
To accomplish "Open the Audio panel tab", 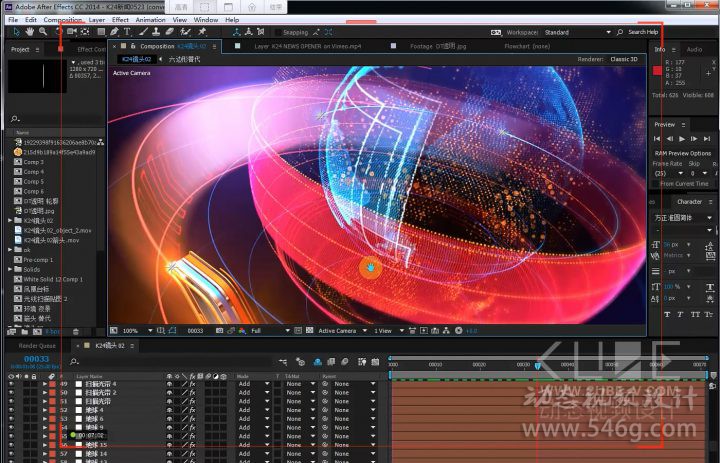I will click(694, 49).
